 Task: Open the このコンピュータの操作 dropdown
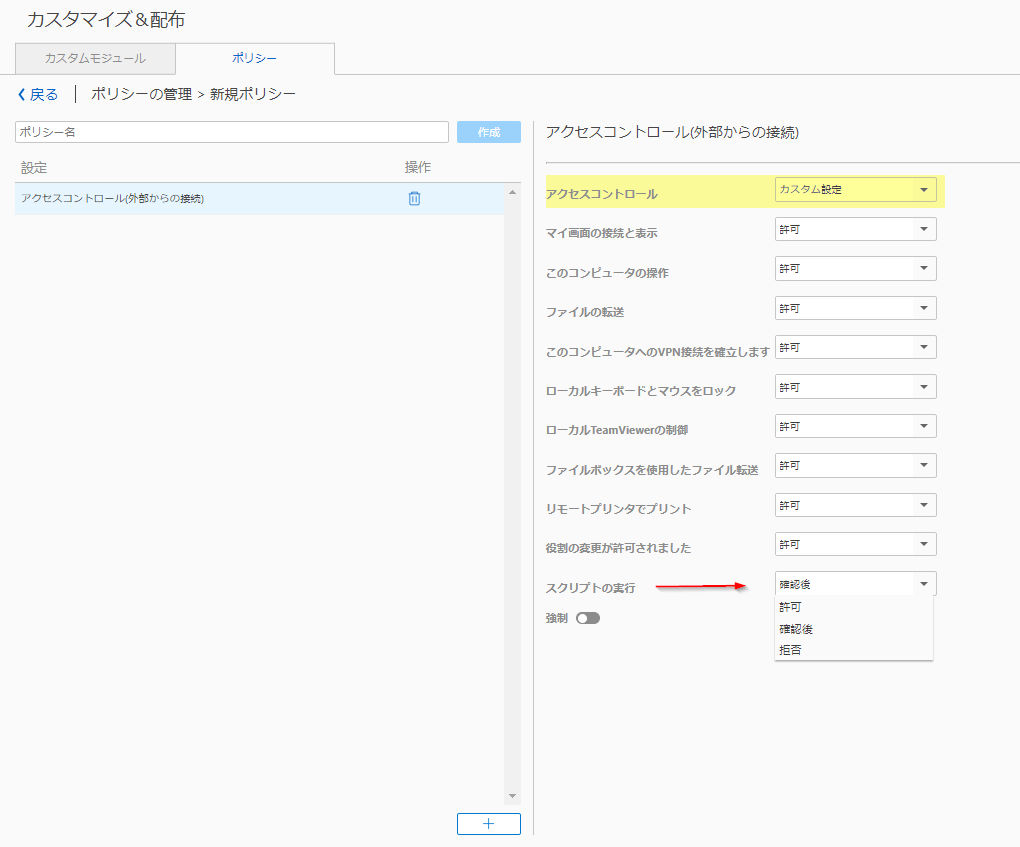tap(855, 269)
